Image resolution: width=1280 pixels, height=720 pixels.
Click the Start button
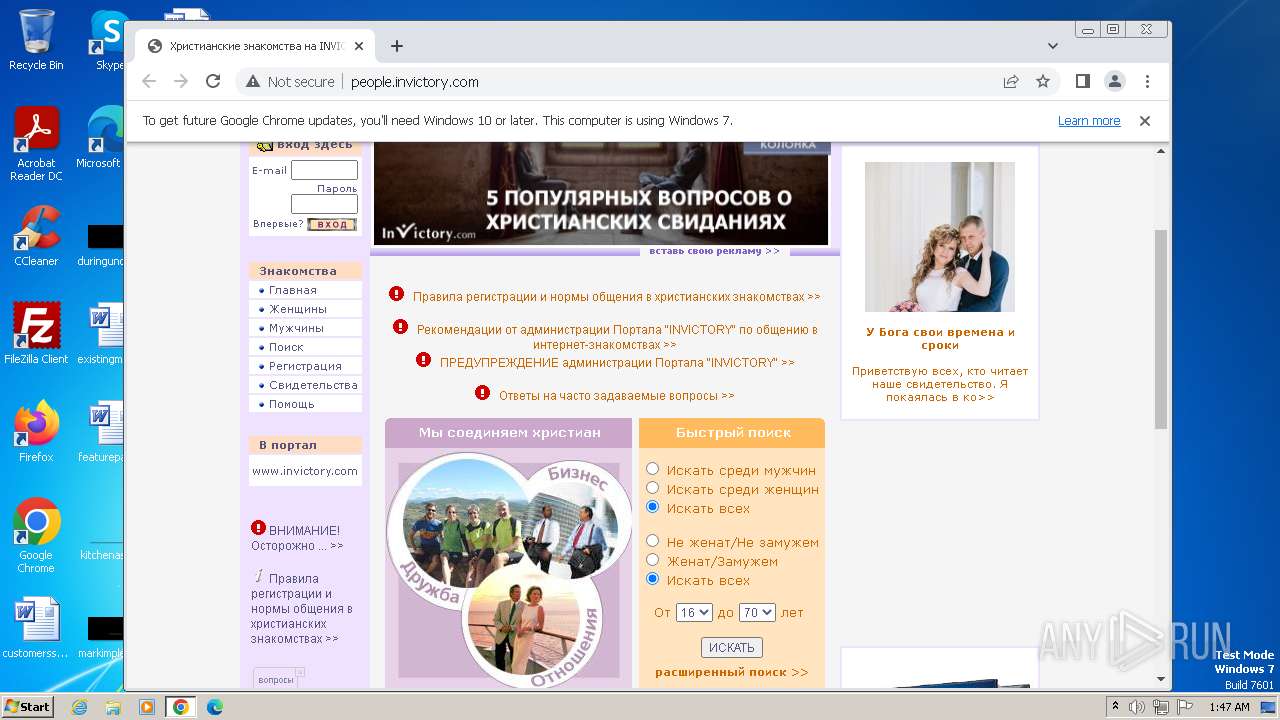(x=28, y=707)
